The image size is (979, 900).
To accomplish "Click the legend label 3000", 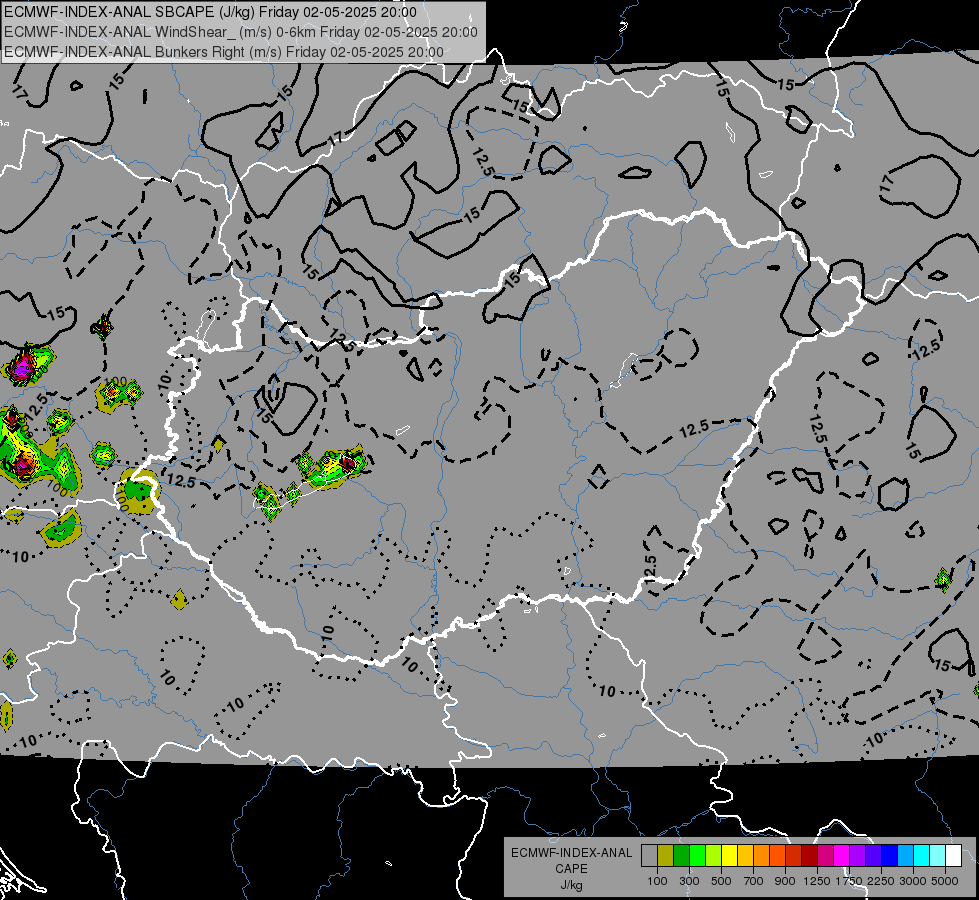I will click(913, 881).
